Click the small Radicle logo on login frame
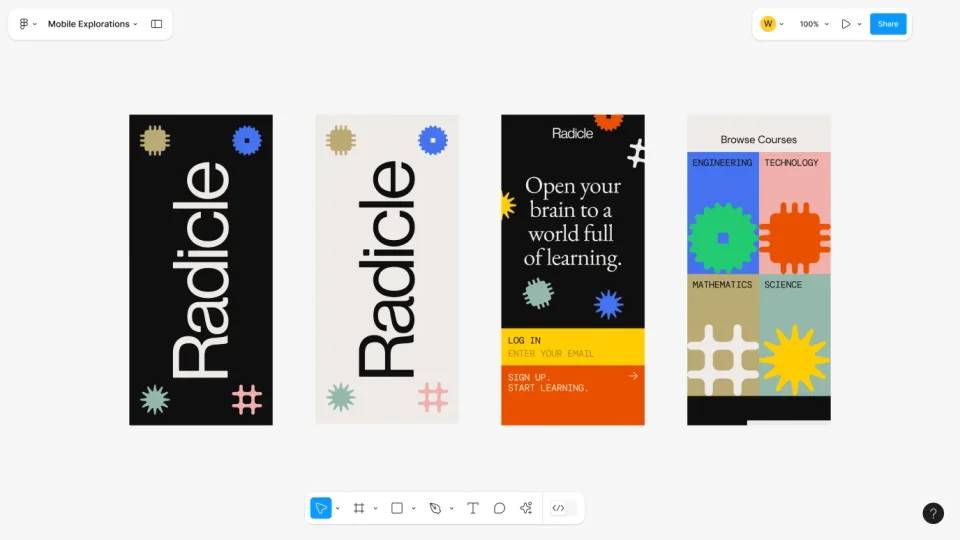The image size is (960, 540). (572, 133)
